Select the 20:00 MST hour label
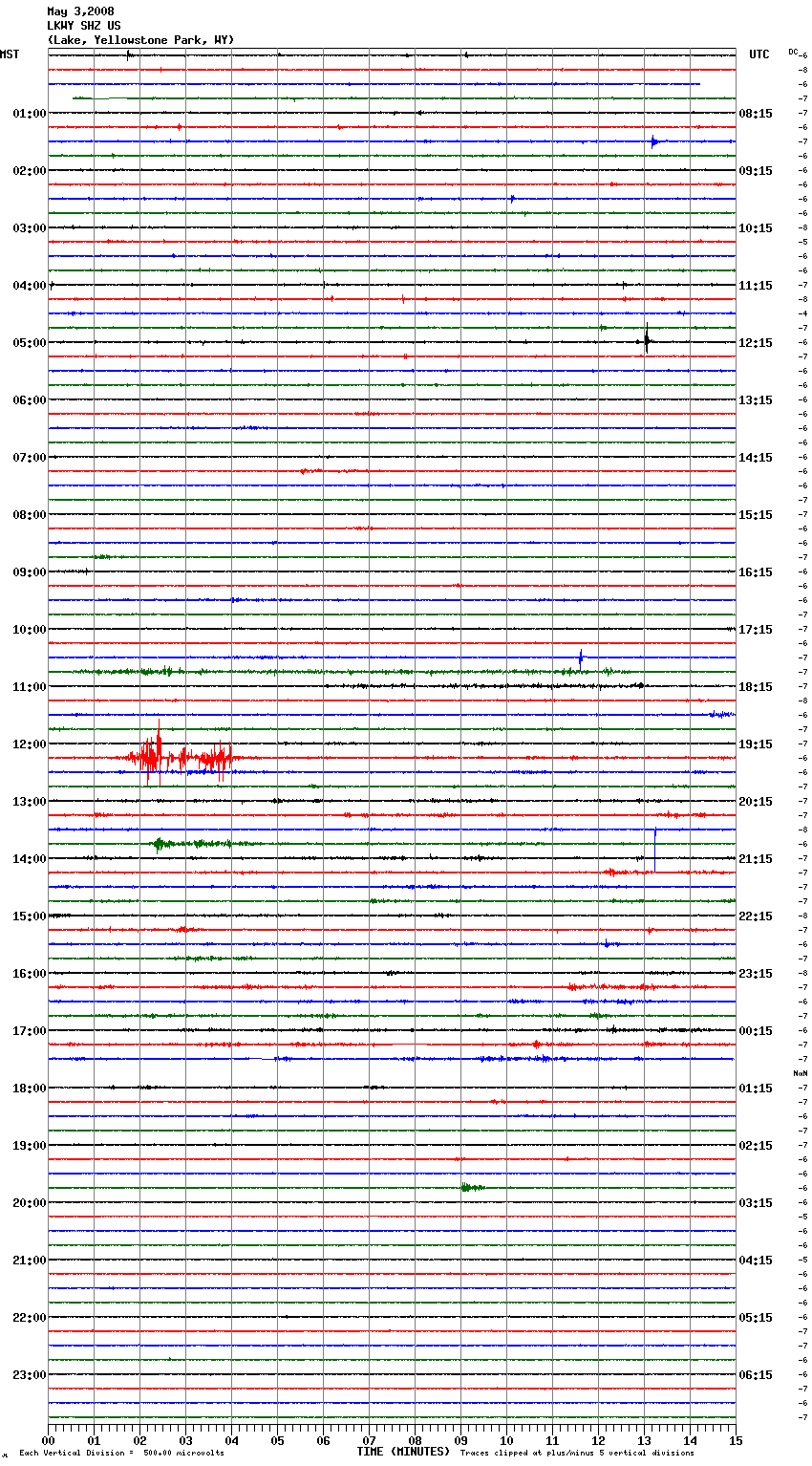The width and height of the screenshot is (812, 1466). click(30, 1203)
